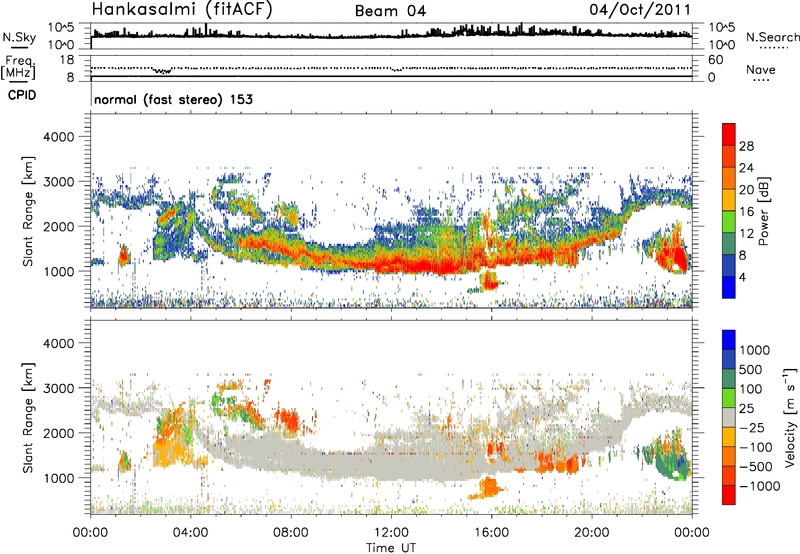Click the '4000' range tick in velocity panel
Viewport: 800px width, 554px height.
(x=59, y=343)
